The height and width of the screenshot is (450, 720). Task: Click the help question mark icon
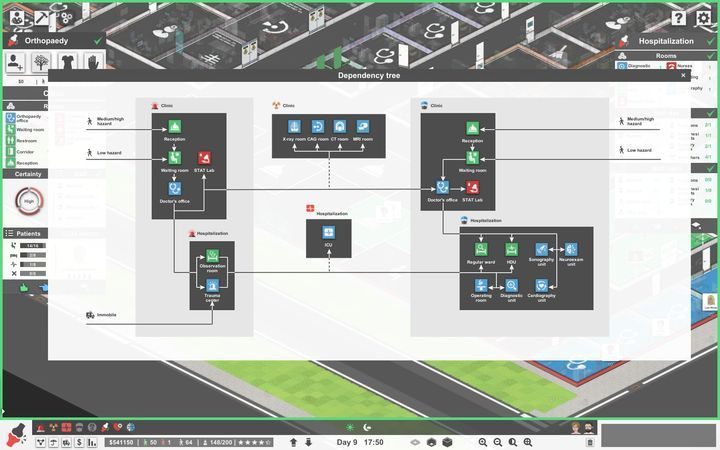(x=678, y=18)
